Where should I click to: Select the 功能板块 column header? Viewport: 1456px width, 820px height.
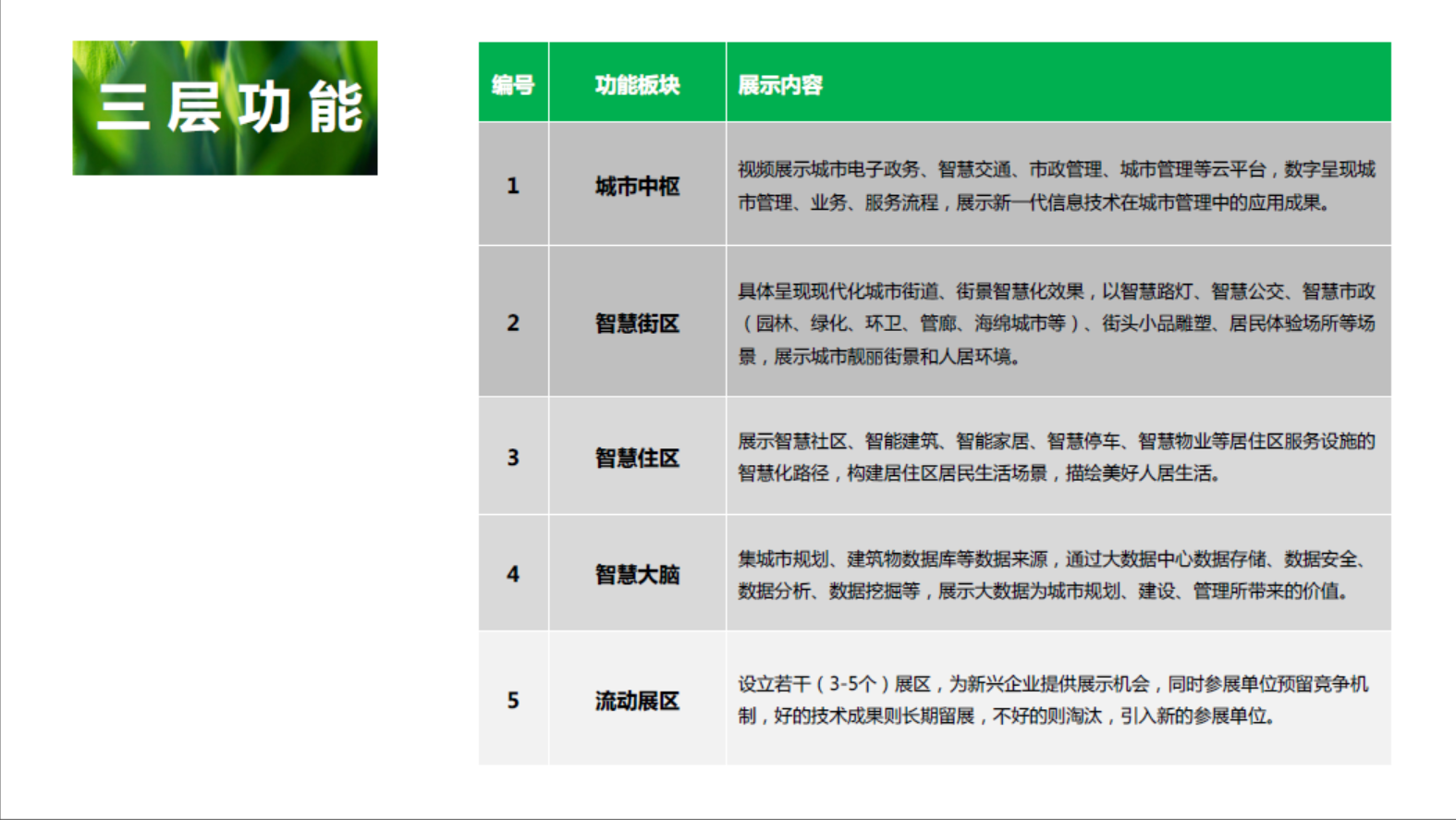click(637, 82)
